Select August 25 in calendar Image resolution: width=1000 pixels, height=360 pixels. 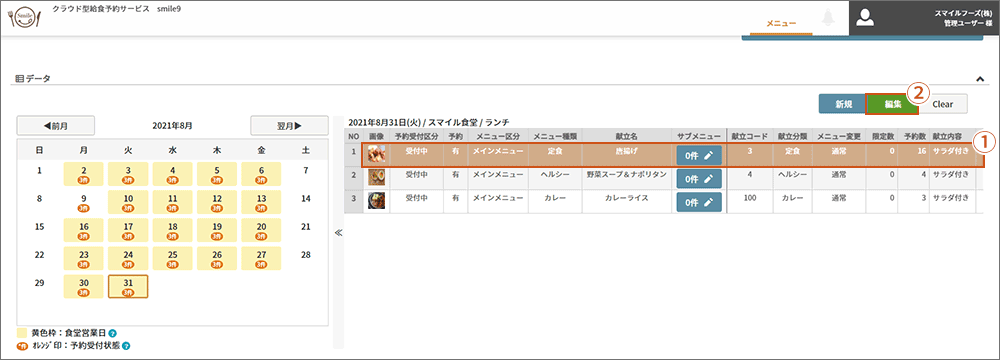(172, 258)
